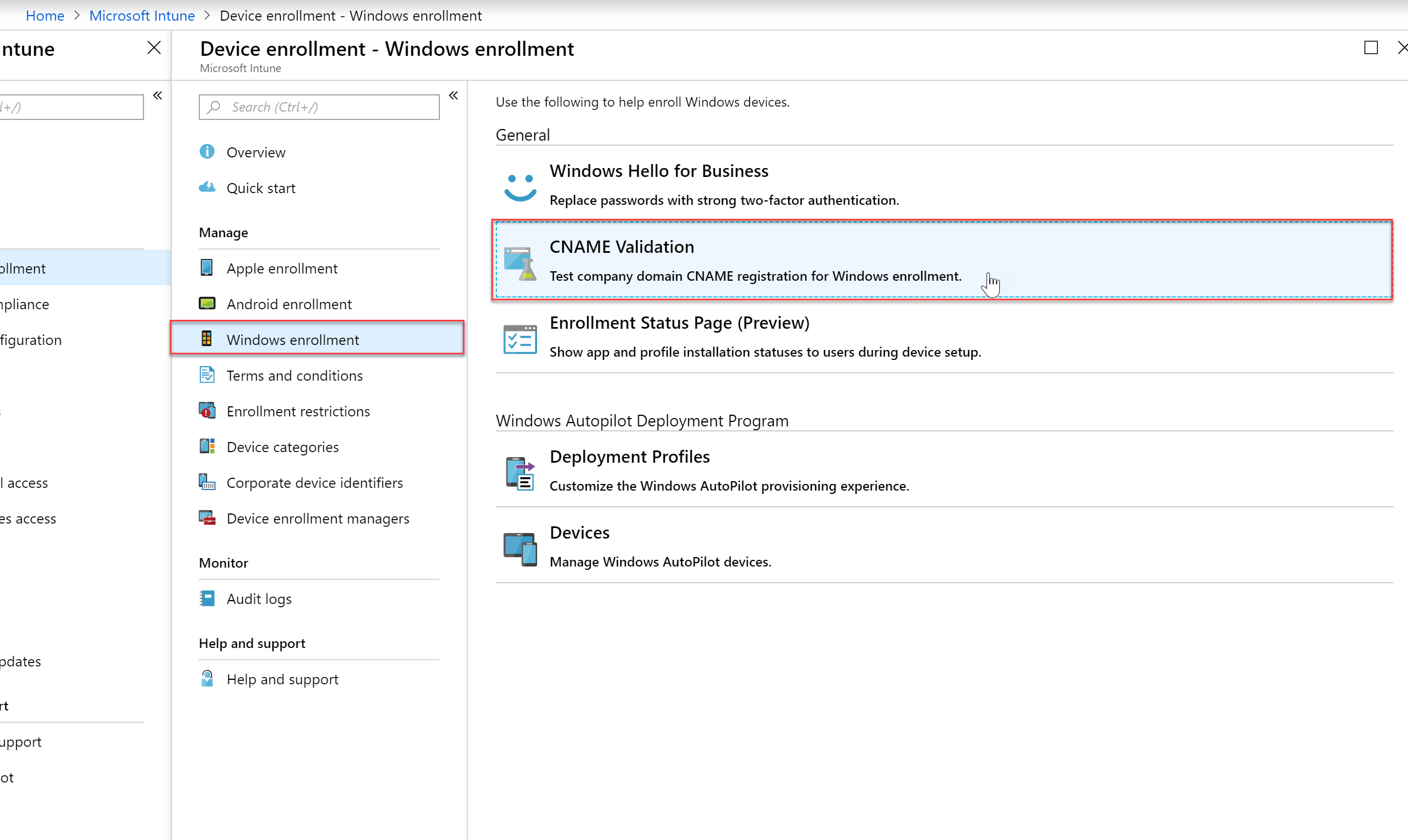Click the Overview info icon
Image resolution: width=1408 pixels, height=840 pixels.
tap(207, 152)
